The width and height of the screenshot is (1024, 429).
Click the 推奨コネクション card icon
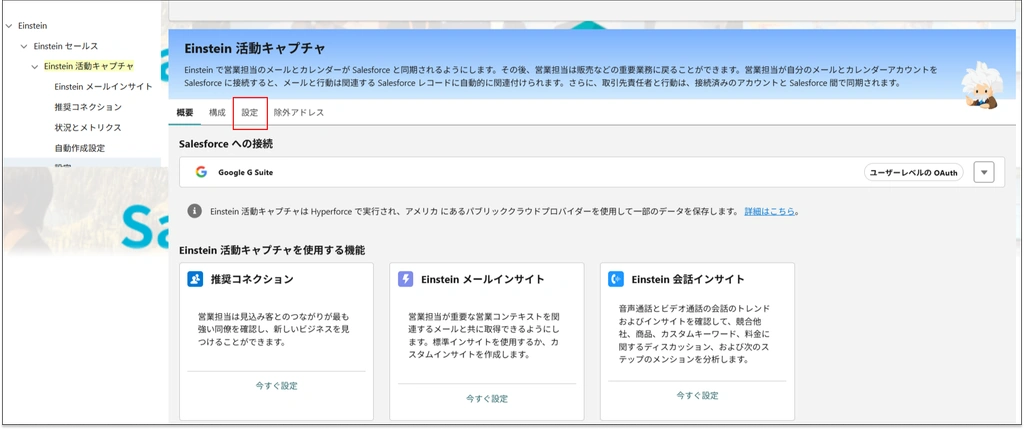[x=195, y=279]
